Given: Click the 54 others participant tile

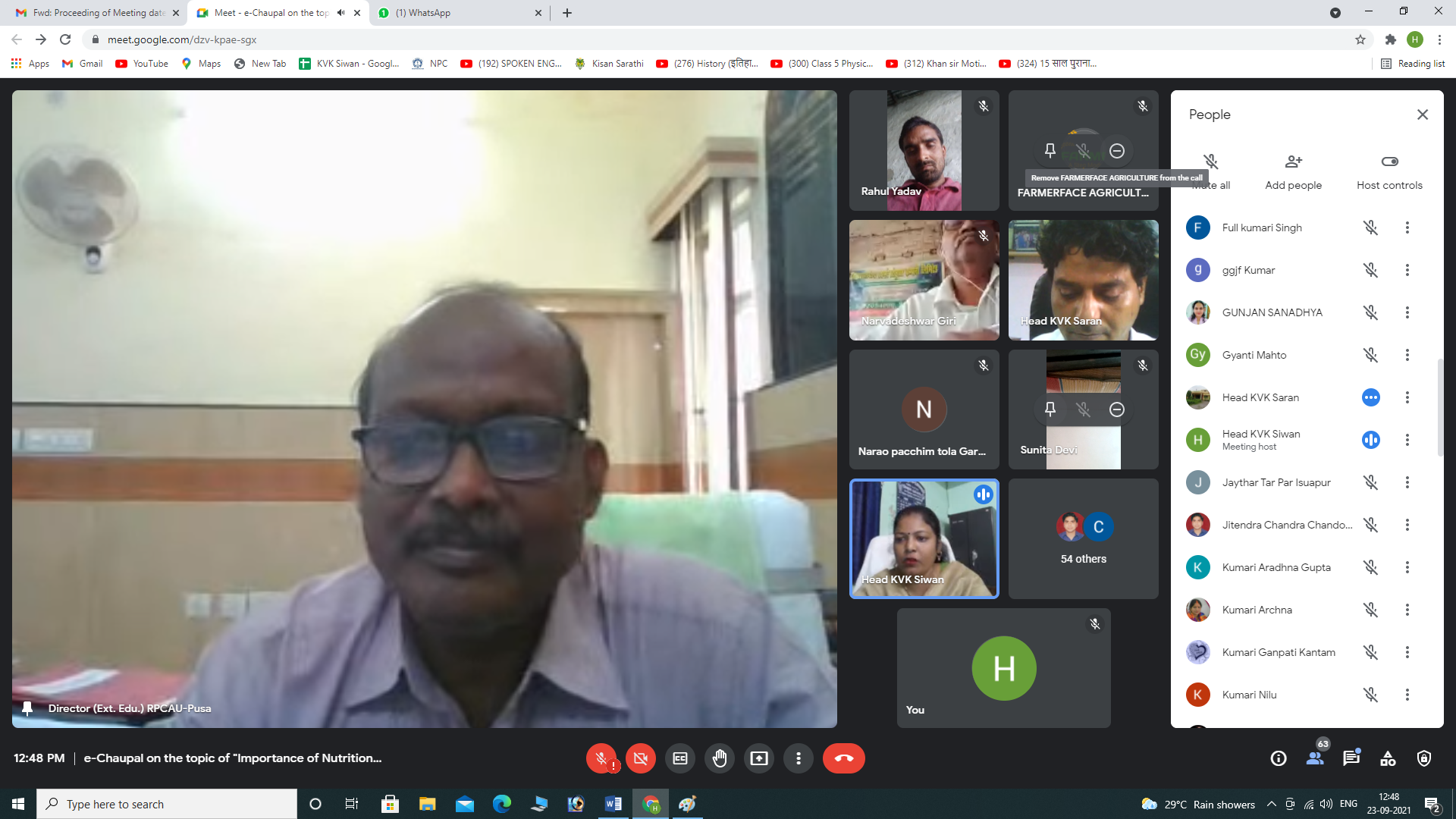Looking at the screenshot, I should coord(1083,538).
